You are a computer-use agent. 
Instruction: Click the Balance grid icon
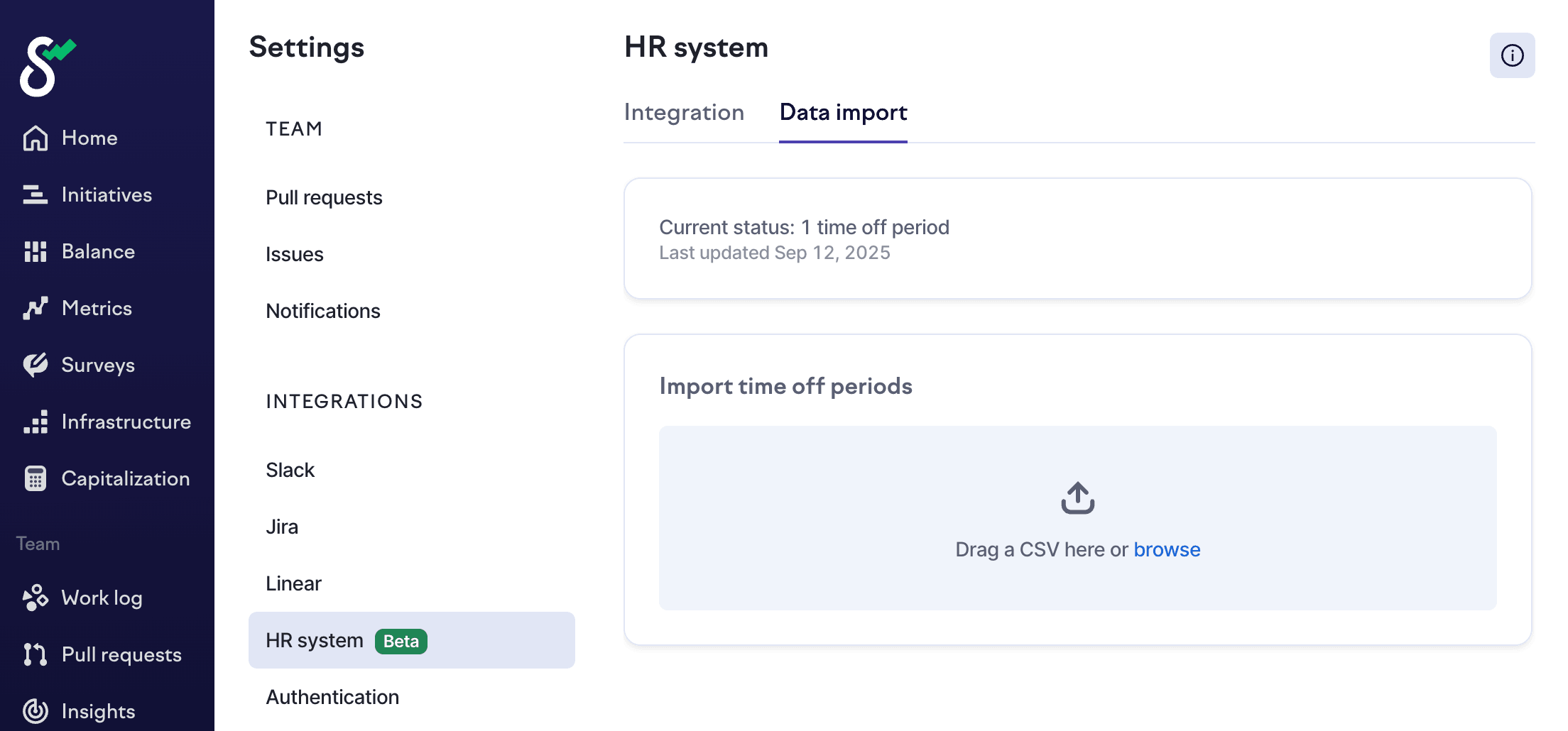[x=36, y=251]
